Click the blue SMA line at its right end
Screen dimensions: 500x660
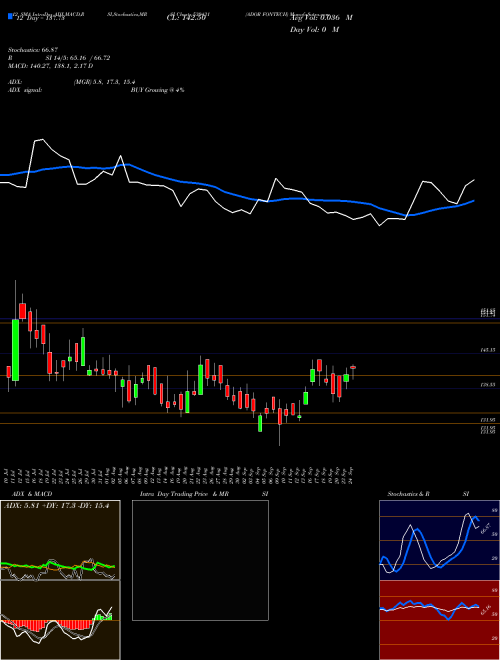point(473,201)
